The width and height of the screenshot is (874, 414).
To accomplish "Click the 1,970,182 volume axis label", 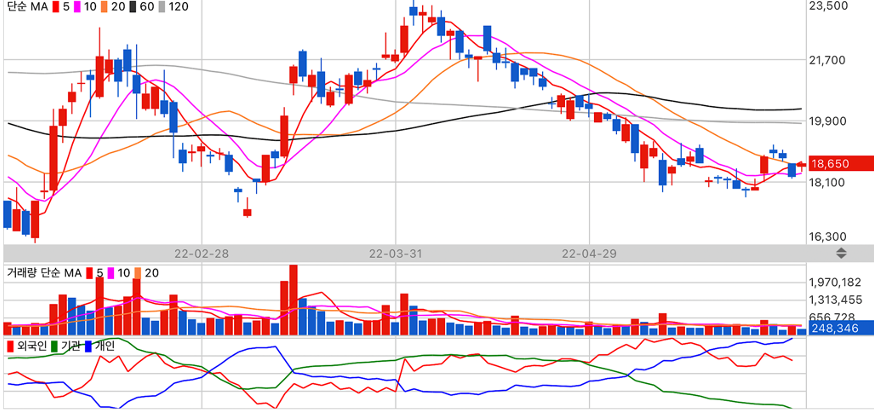I will [835, 283].
